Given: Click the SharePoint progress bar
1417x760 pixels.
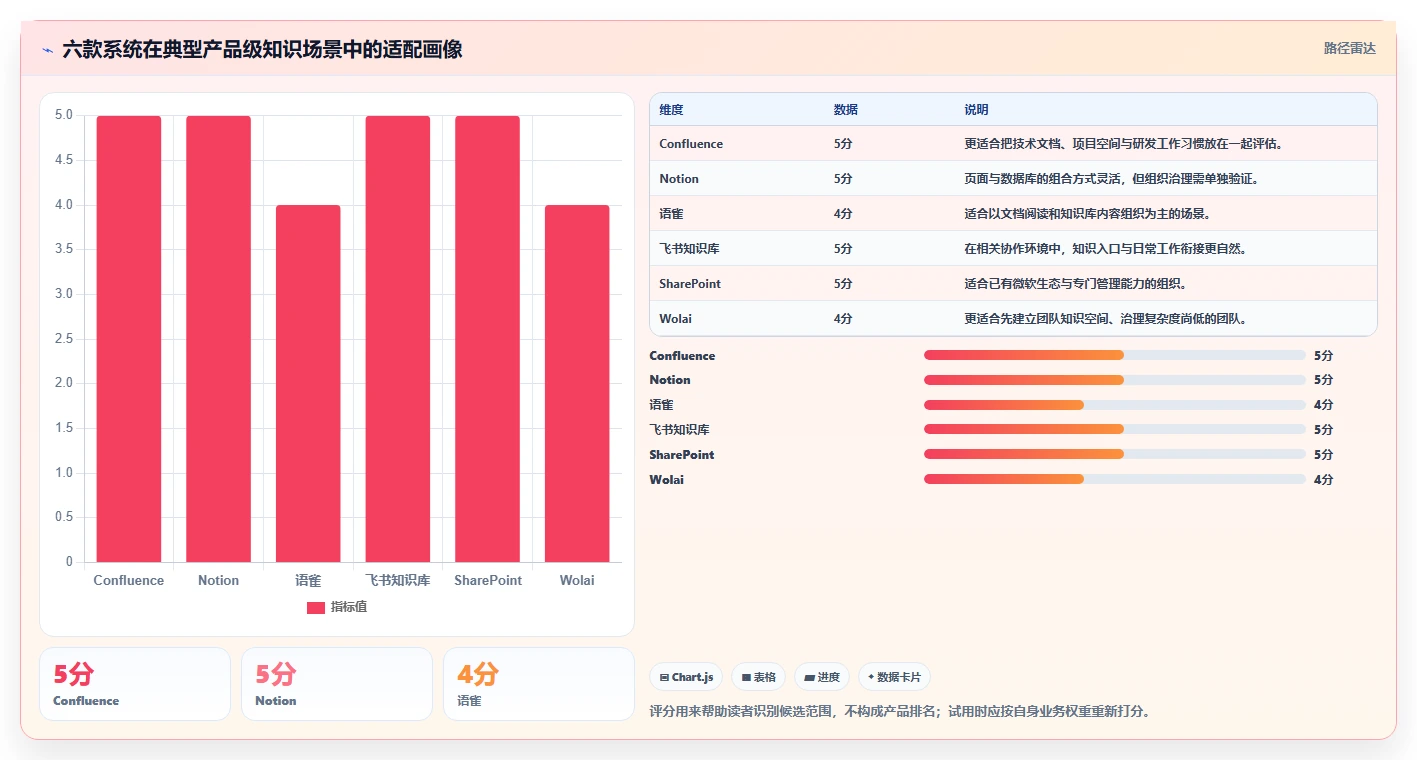Looking at the screenshot, I should (1115, 454).
